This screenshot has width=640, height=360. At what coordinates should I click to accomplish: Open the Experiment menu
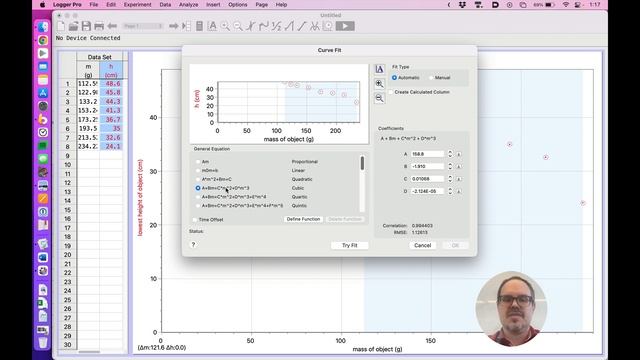[138, 5]
